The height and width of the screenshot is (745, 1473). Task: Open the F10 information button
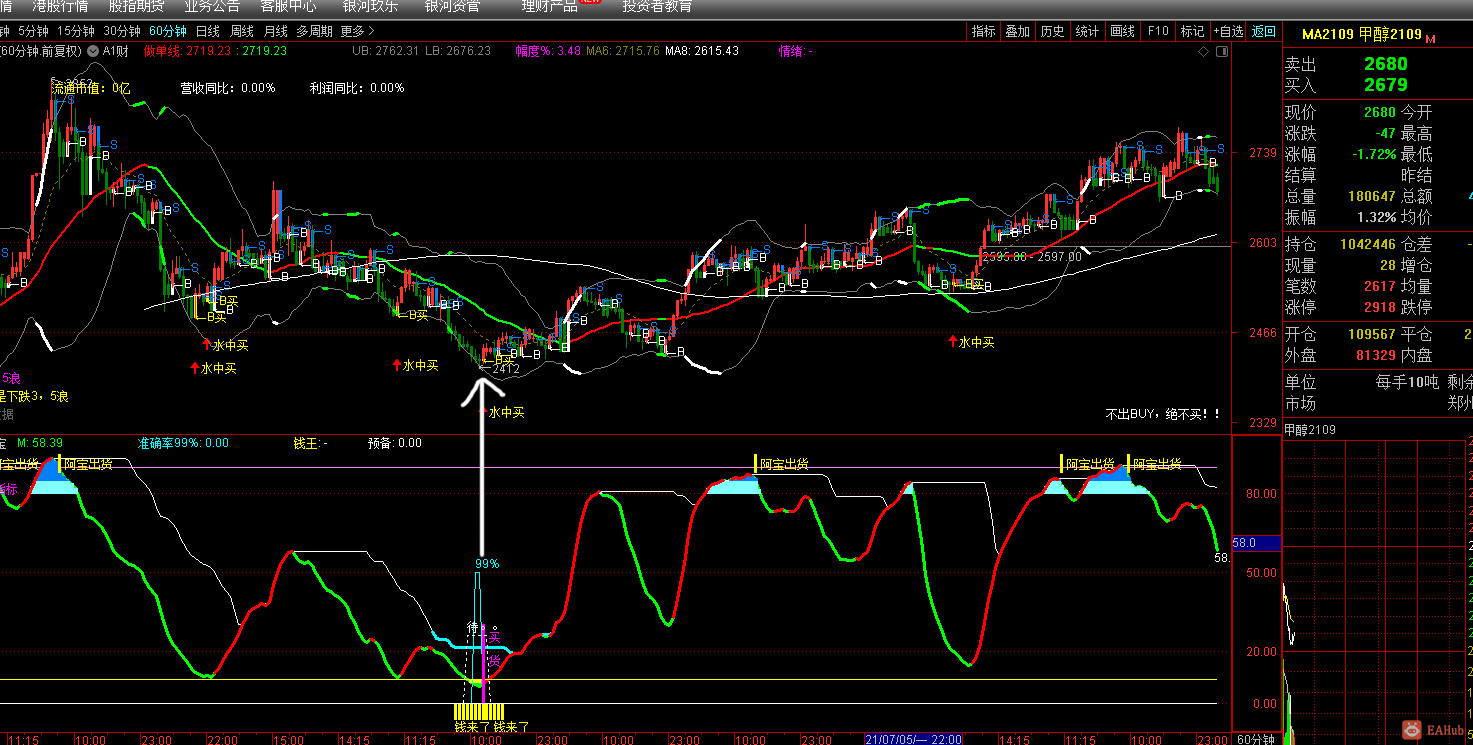(1158, 31)
